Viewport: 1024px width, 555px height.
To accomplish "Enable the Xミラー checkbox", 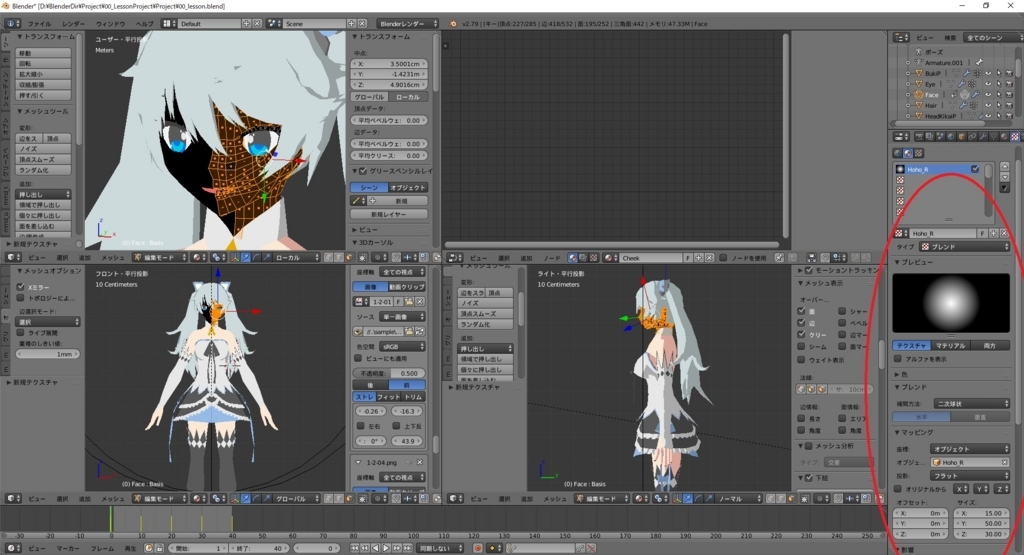I will 21,287.
